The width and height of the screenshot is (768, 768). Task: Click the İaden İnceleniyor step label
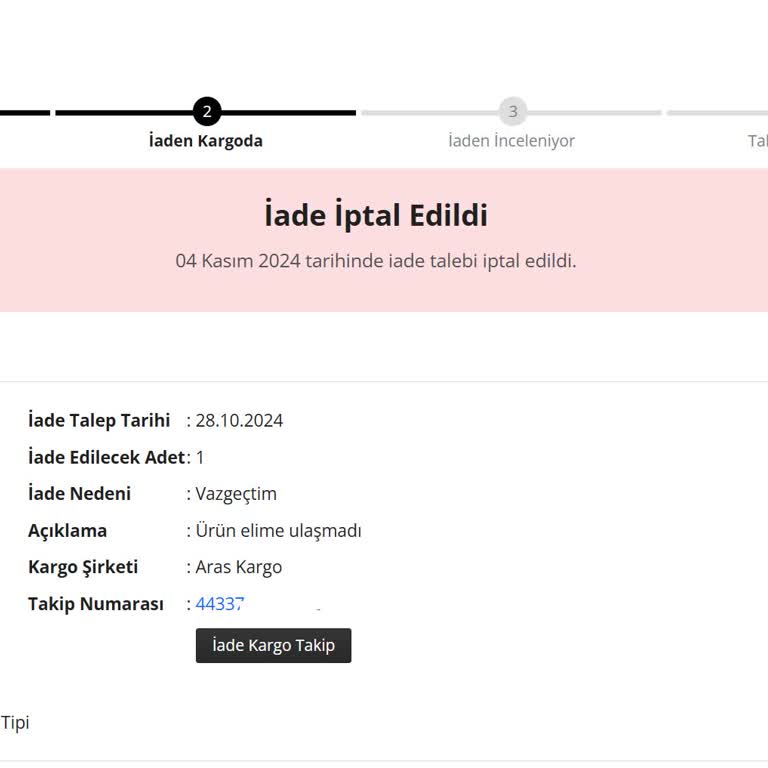511,141
